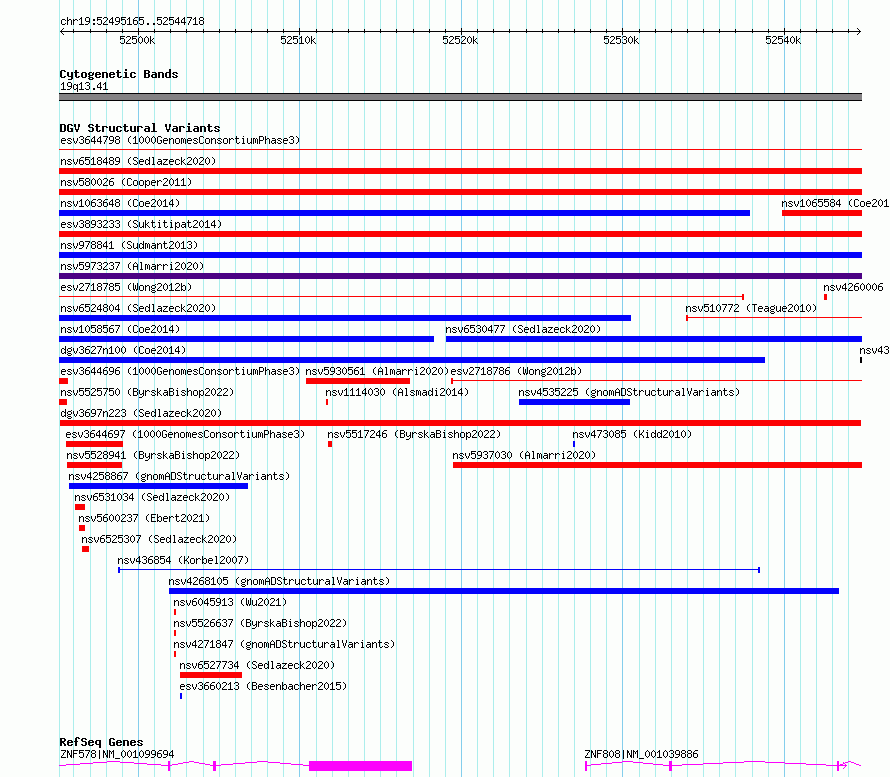Open the nsv436854 (Korbel2007) label
This screenshot has height=777, width=890.
(x=183, y=560)
